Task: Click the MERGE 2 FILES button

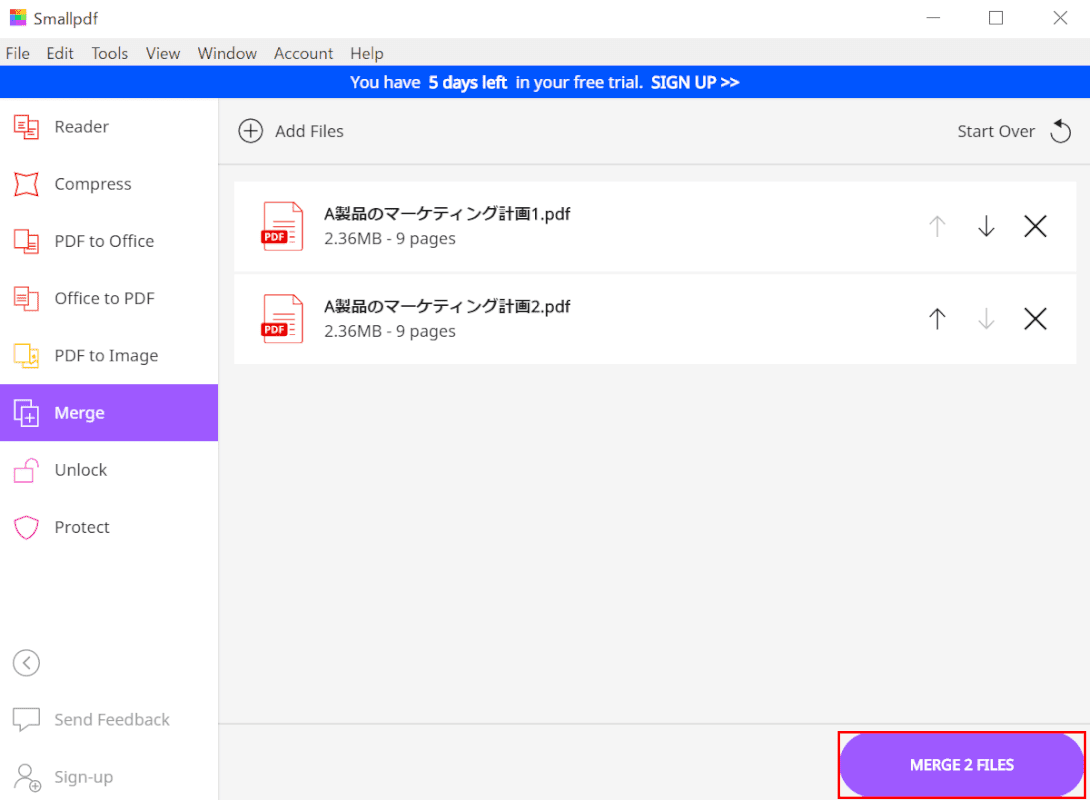Action: [961, 765]
